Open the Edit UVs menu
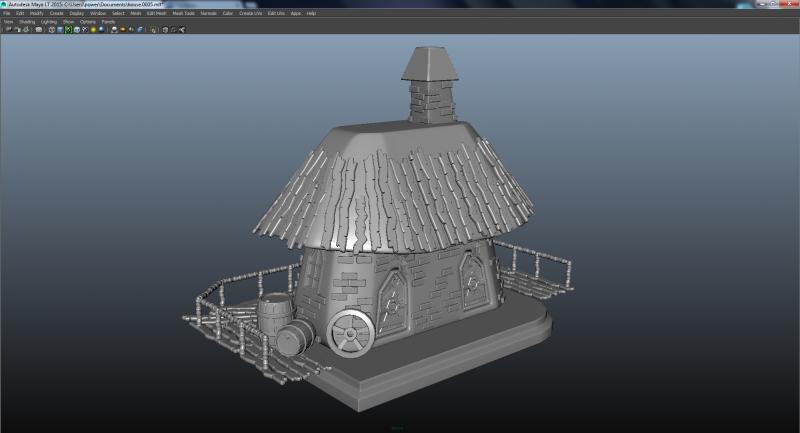This screenshot has height=433, width=800. 276,13
